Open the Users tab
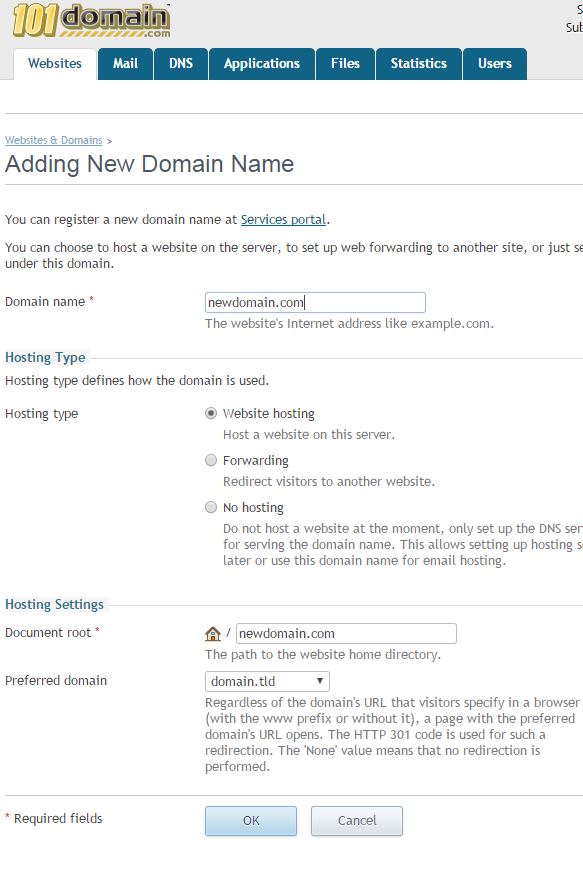Screen dimensions: 583x896 pos(494,63)
